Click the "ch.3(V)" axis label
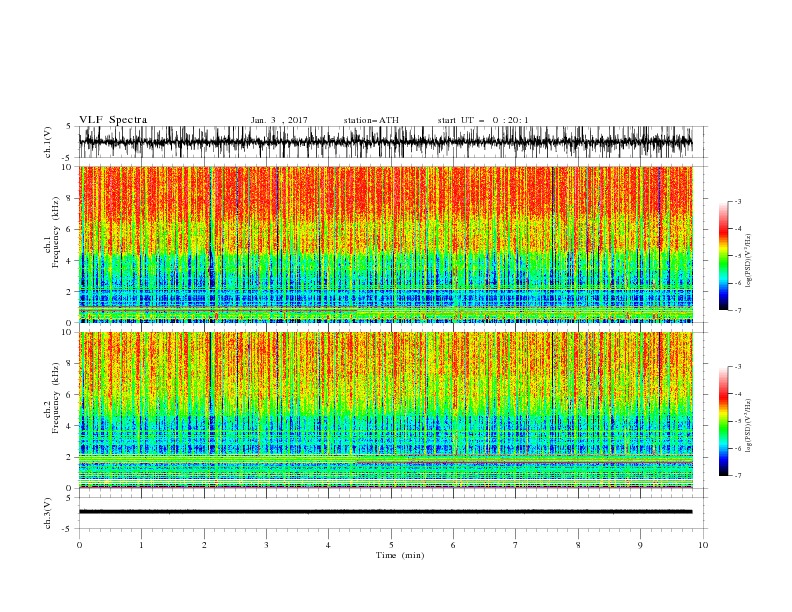 [48, 513]
